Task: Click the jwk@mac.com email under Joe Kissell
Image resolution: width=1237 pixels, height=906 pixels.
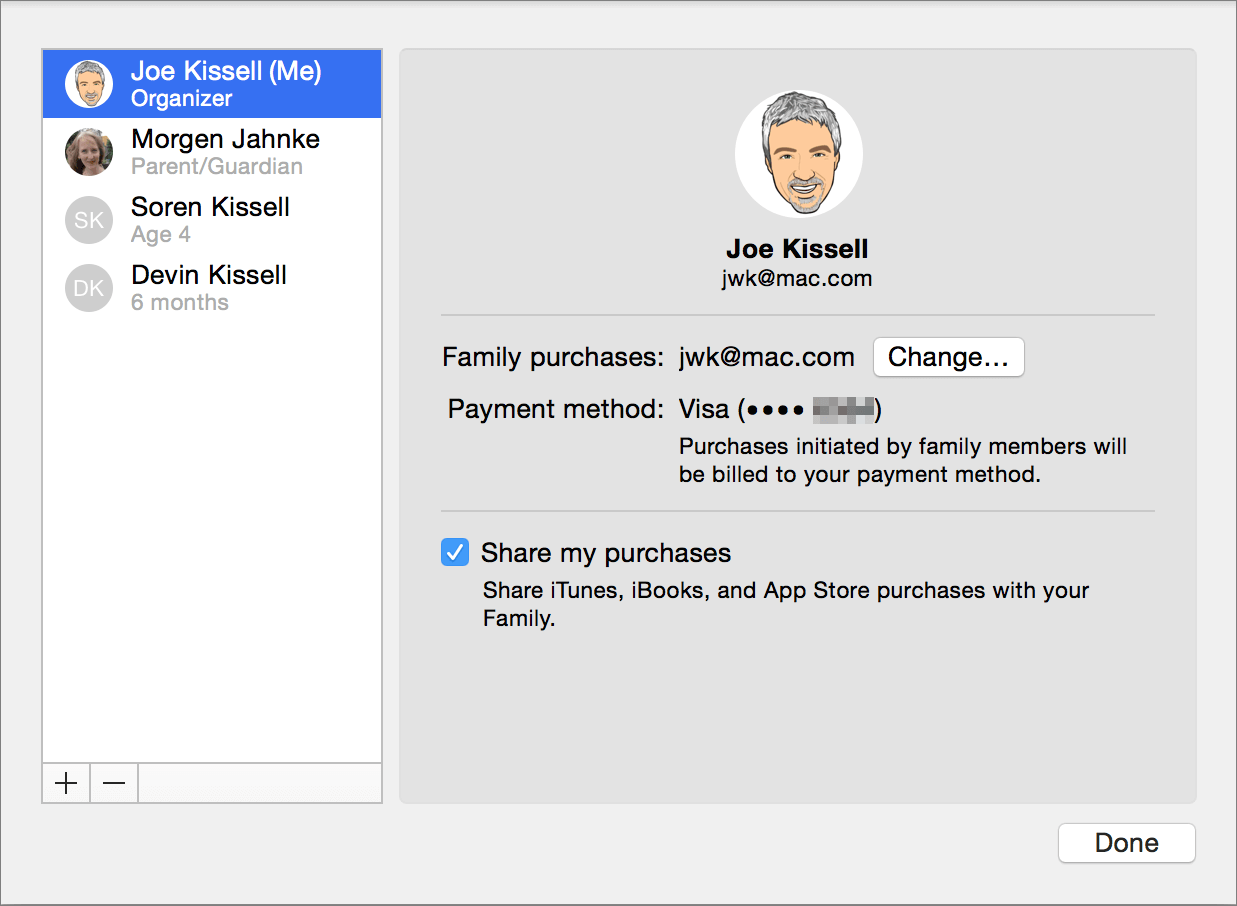Action: (x=797, y=278)
